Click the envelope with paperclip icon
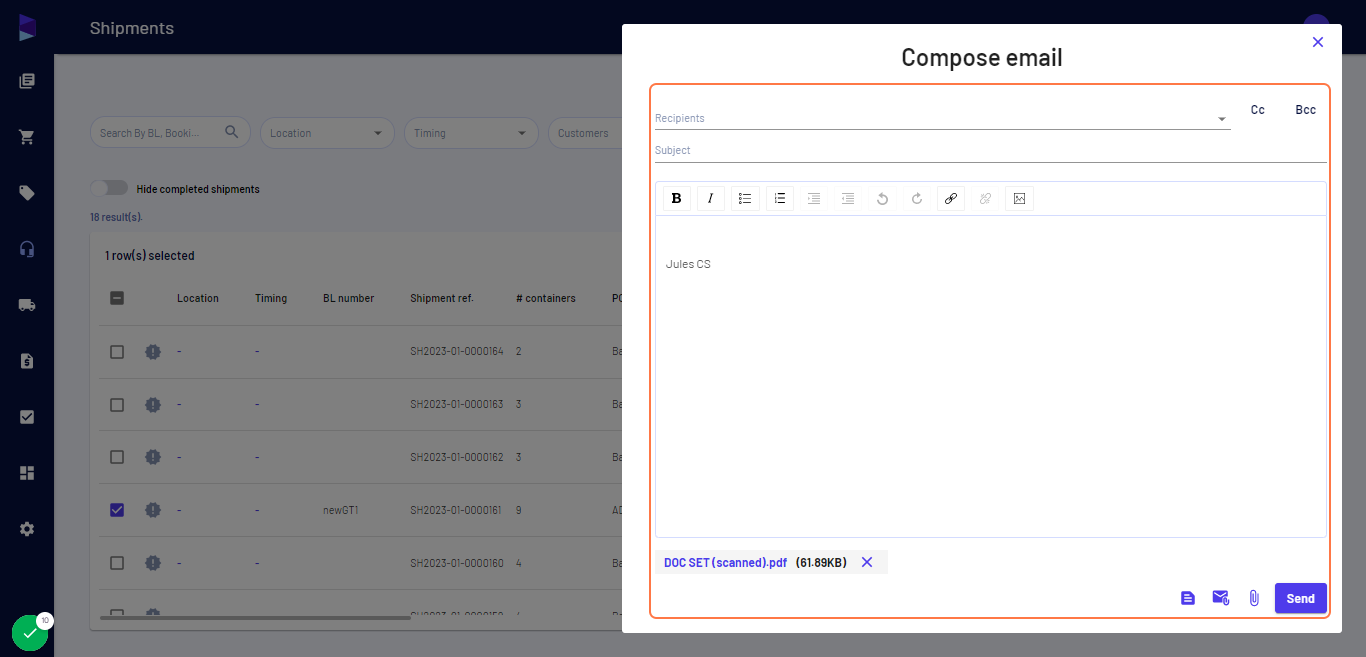 1221,598
